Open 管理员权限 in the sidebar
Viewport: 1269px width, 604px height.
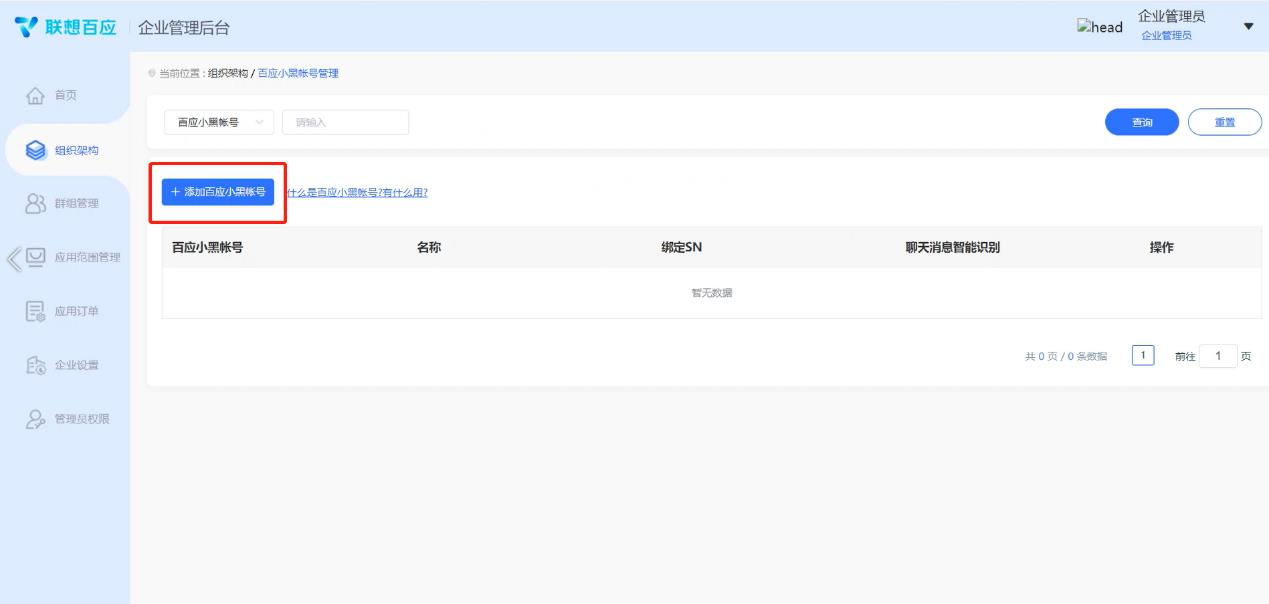(x=81, y=419)
